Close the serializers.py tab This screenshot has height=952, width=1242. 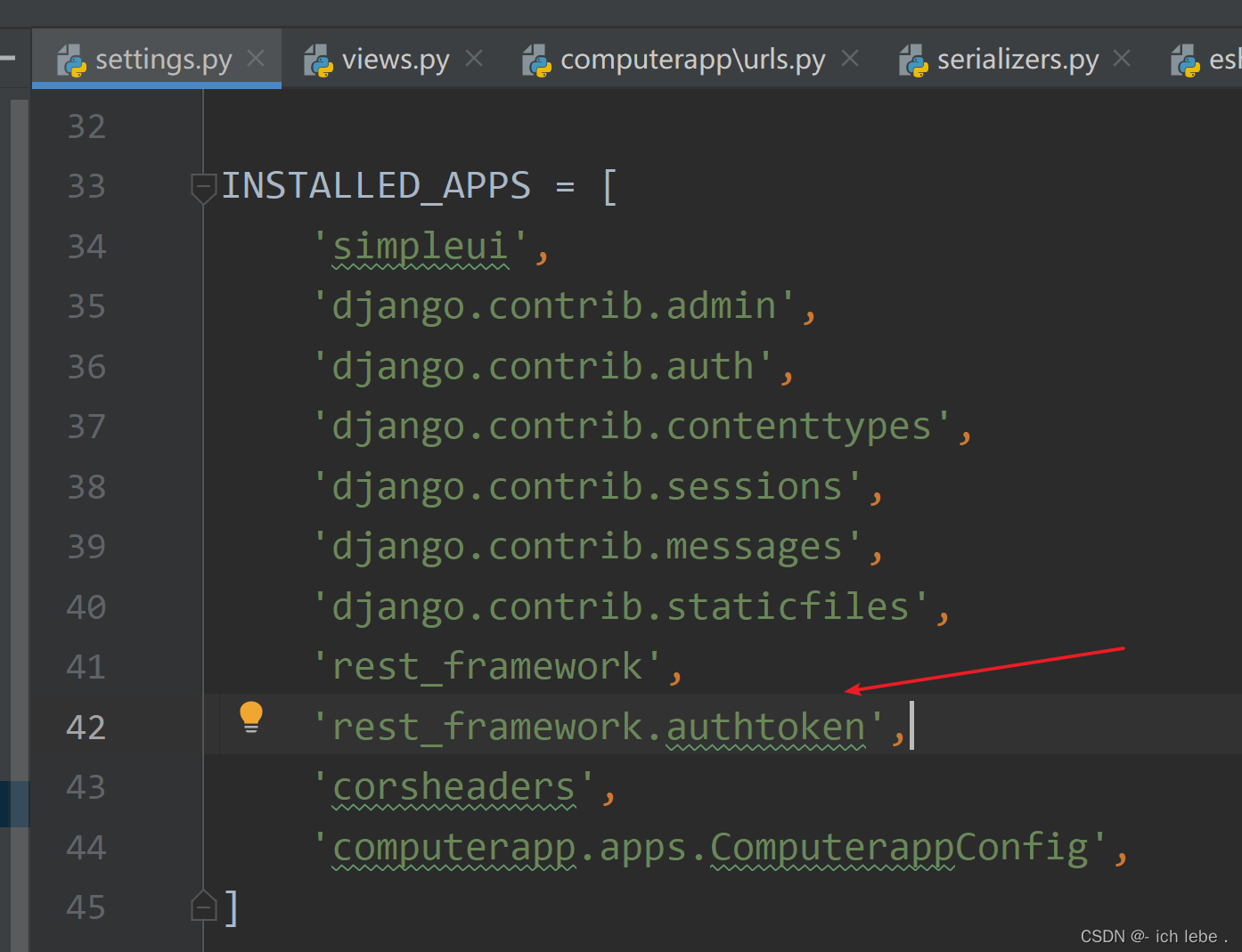tap(1122, 59)
